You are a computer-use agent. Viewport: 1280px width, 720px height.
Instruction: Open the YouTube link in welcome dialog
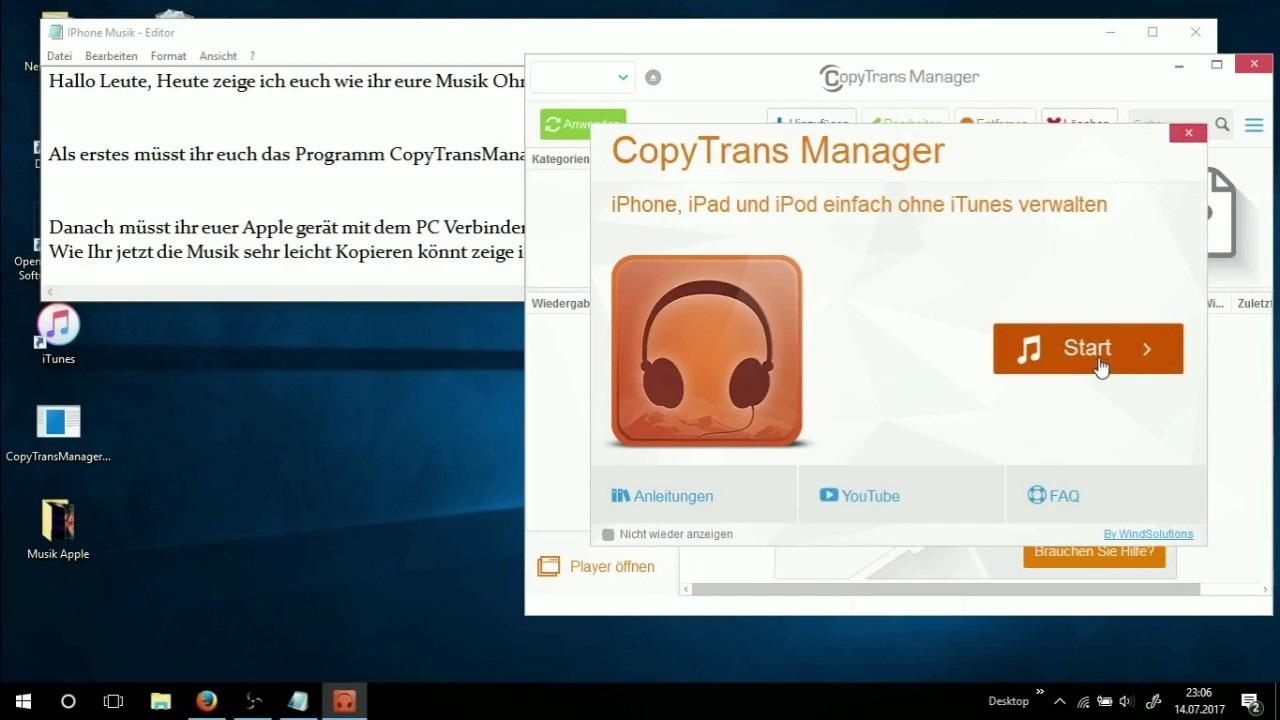click(860, 496)
